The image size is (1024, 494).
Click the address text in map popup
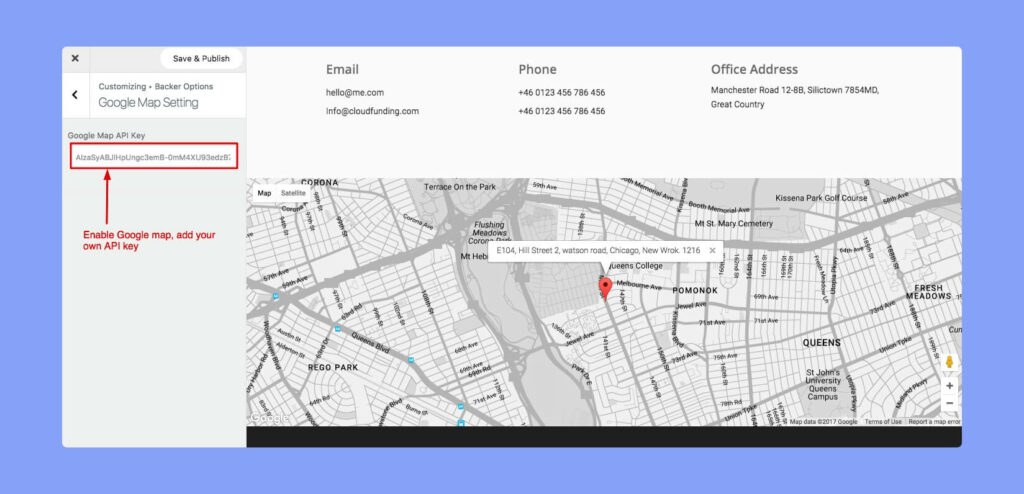click(598, 250)
